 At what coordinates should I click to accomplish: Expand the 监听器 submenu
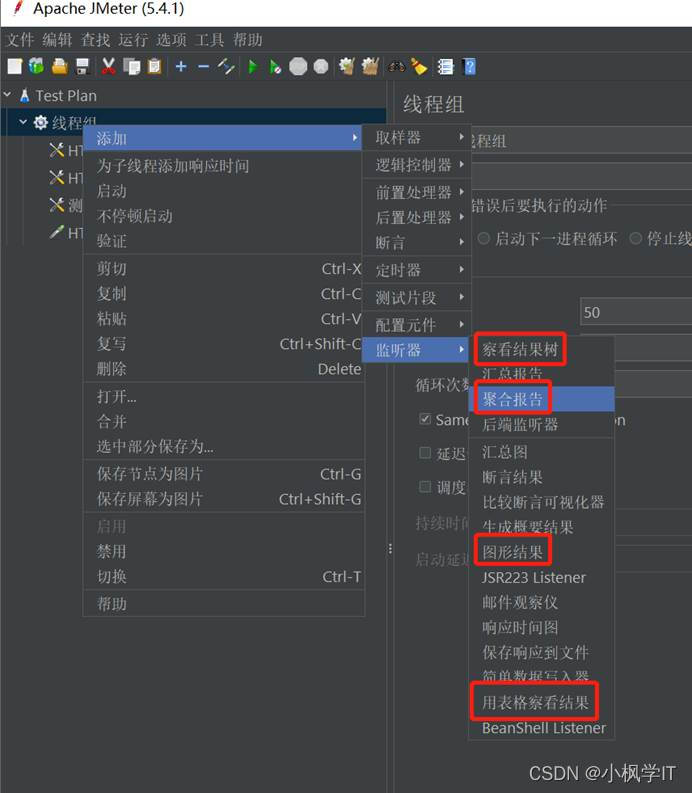[x=417, y=350]
